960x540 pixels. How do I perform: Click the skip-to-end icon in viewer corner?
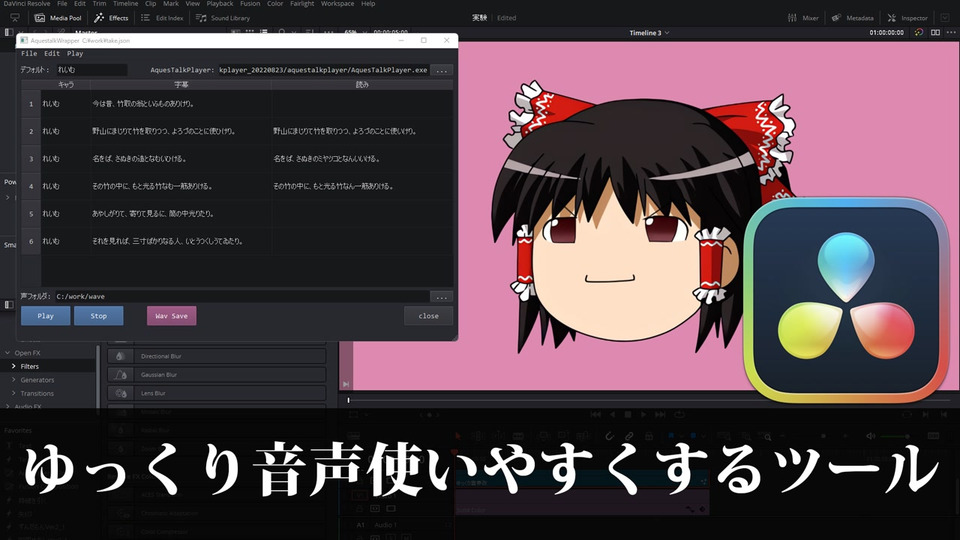[346, 384]
